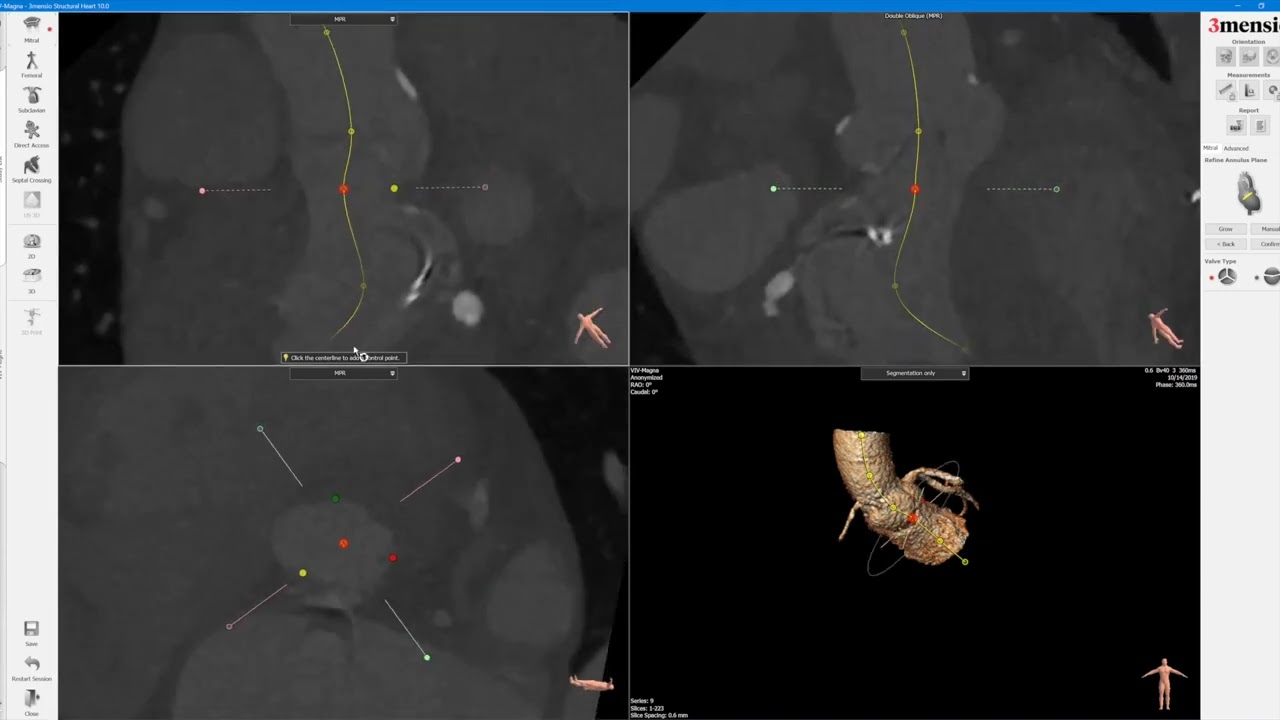
Task: Click red center marker in bottom-left view
Action: (343, 543)
